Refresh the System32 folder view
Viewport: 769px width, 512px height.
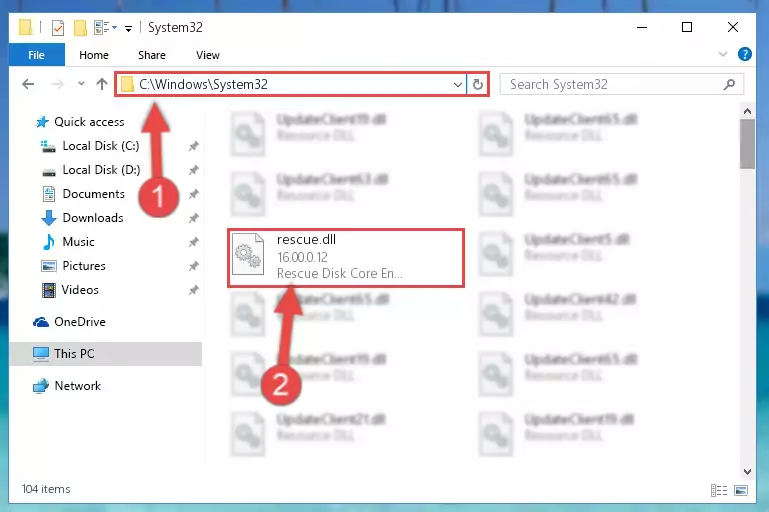tap(478, 84)
